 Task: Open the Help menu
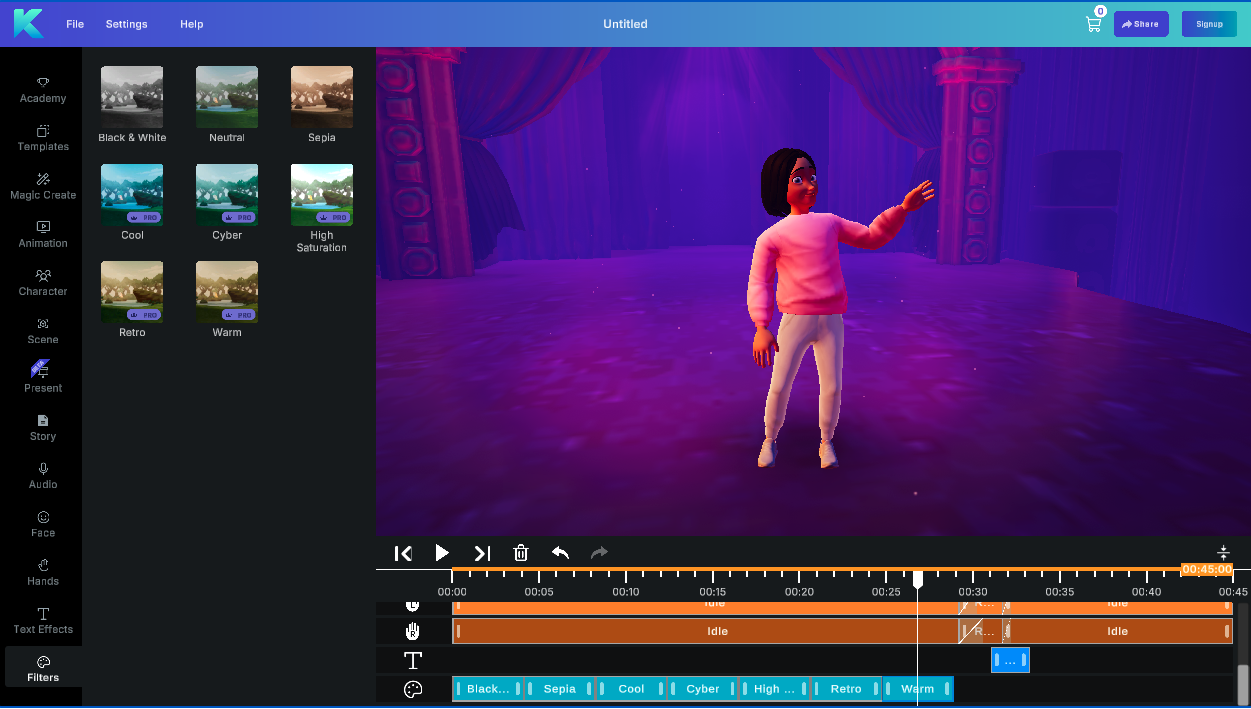[191, 23]
